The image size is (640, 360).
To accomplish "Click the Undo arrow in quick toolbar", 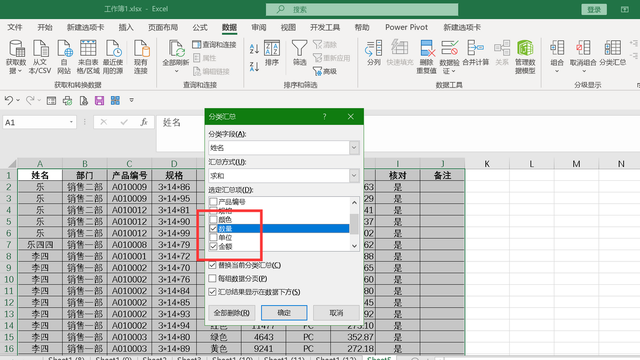I will [9, 100].
